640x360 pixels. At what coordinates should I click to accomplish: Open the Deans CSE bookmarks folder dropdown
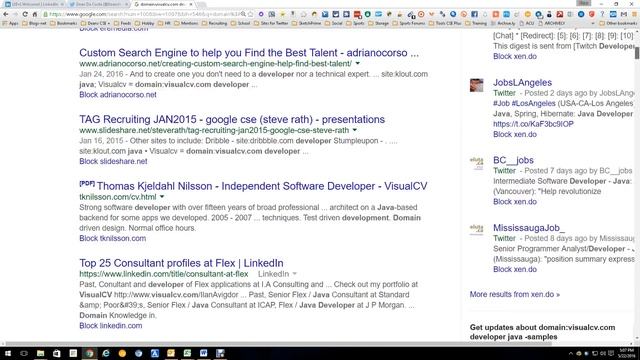click(96, 23)
